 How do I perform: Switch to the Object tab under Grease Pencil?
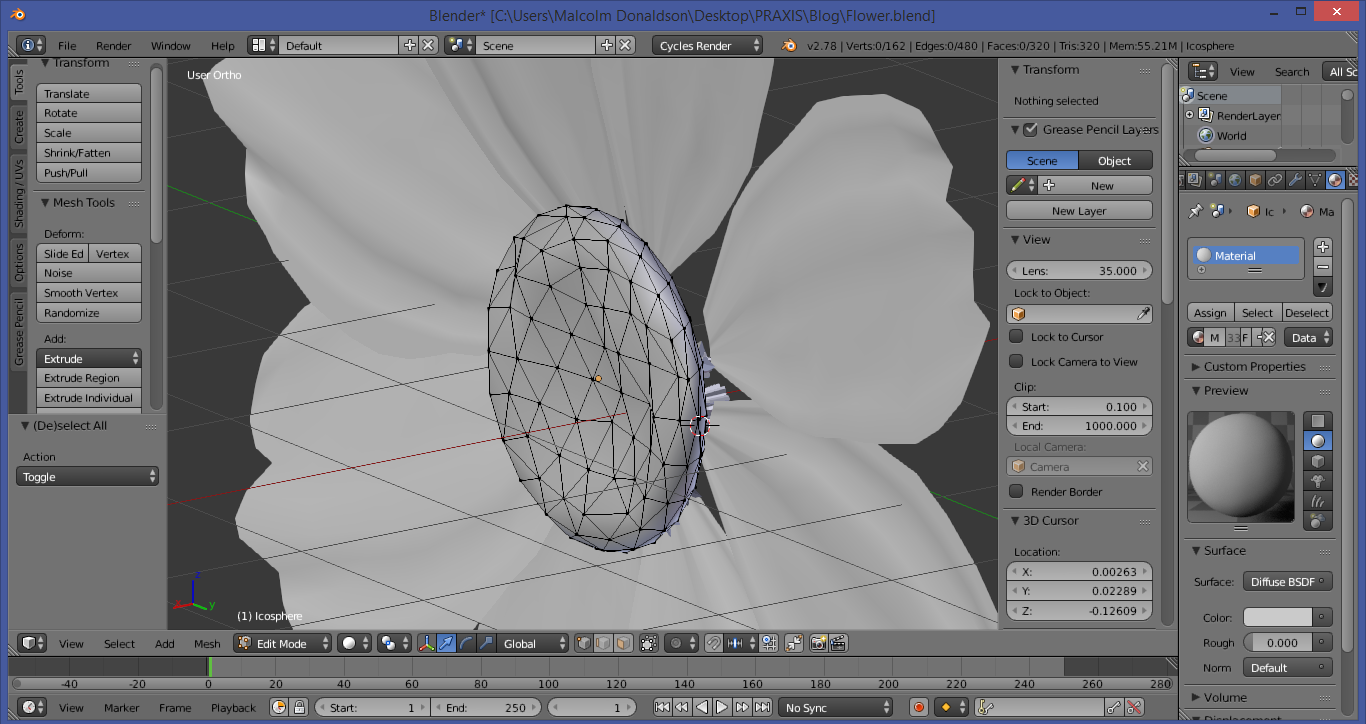[1115, 160]
